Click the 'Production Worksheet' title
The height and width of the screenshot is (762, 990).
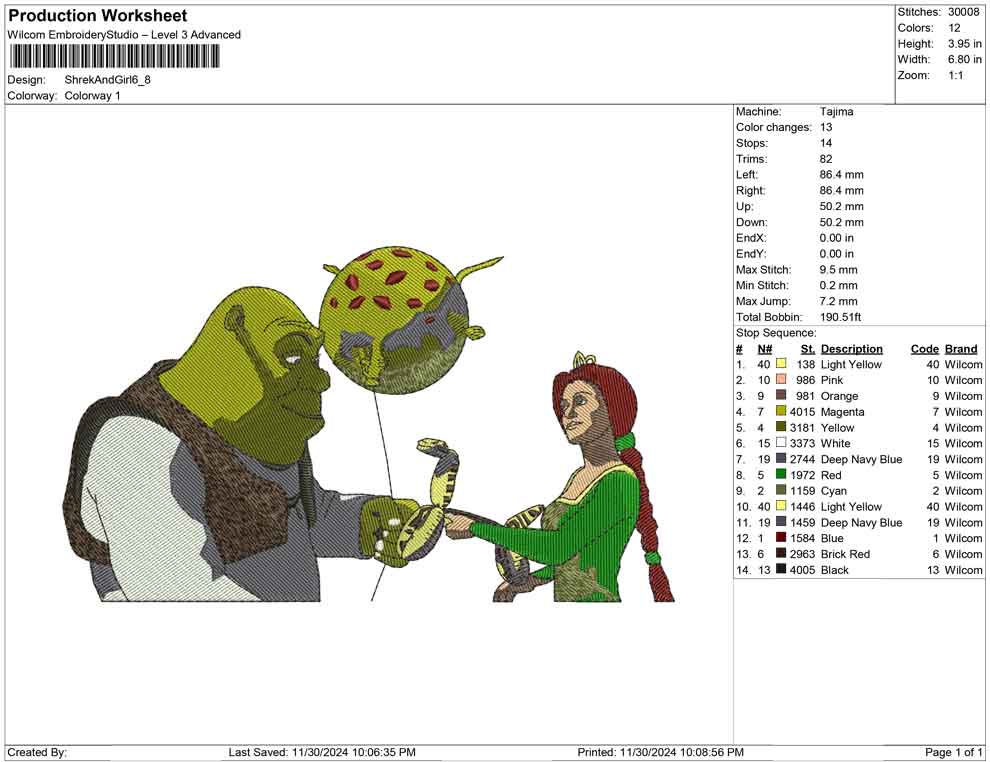(x=97, y=16)
